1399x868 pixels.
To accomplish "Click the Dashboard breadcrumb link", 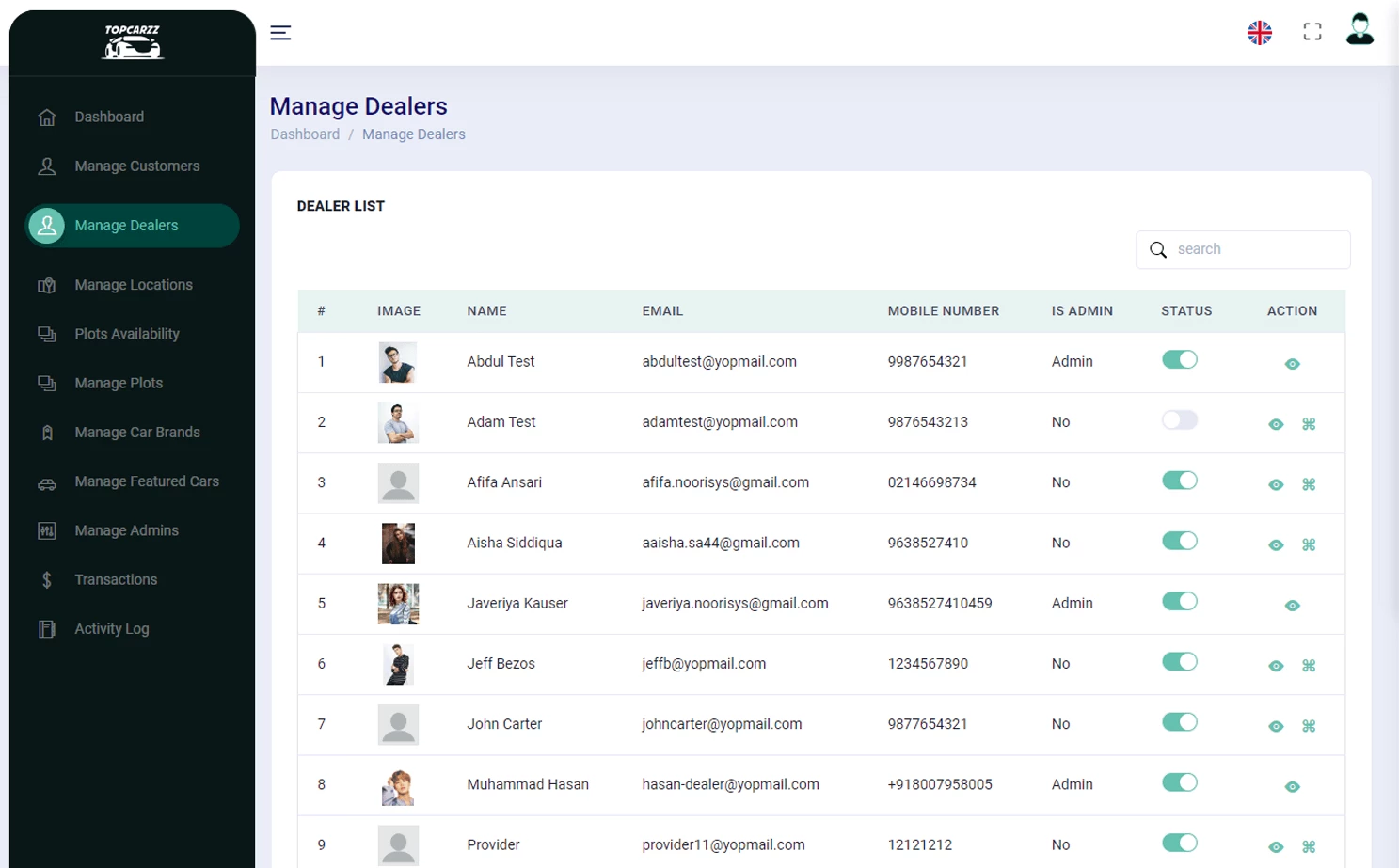I will [x=305, y=134].
